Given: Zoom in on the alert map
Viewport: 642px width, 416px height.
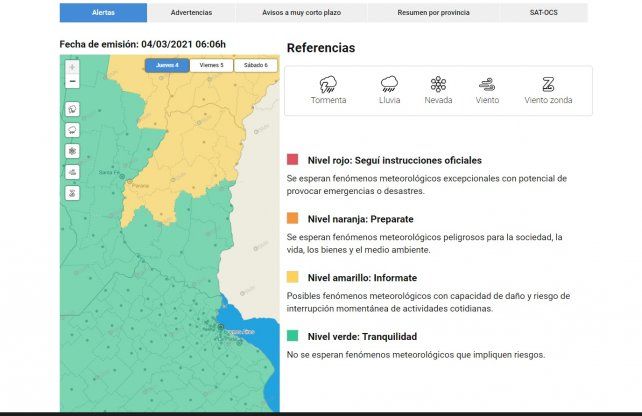Looking at the screenshot, I should (72, 67).
